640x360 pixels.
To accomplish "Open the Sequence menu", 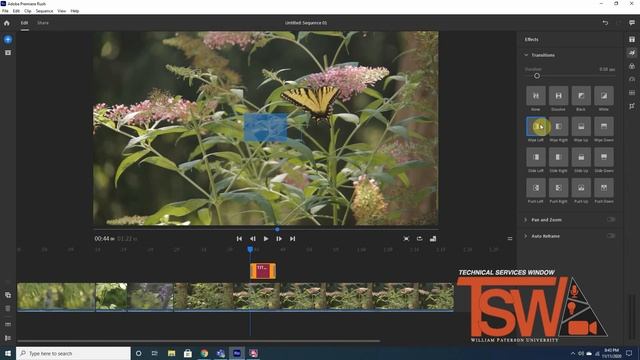I will [44, 11].
